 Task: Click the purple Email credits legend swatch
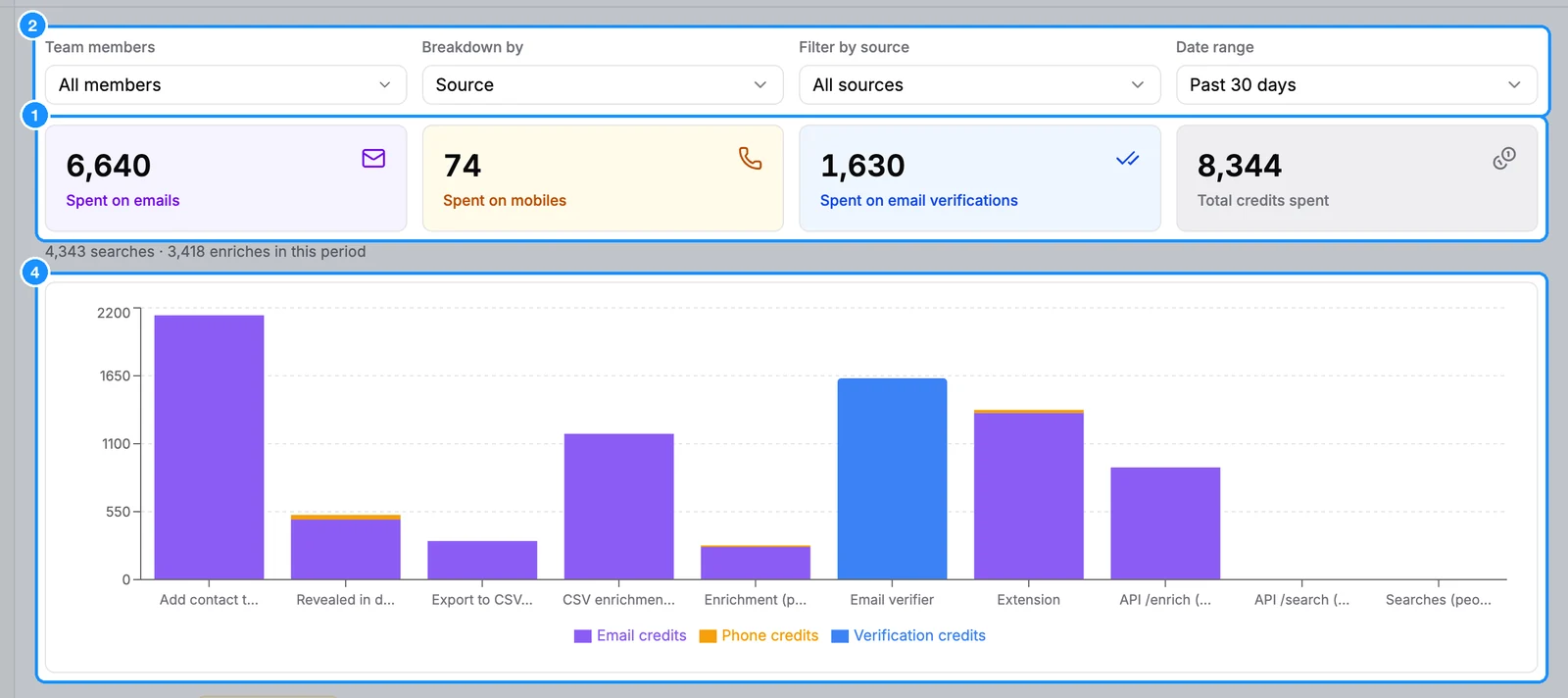(x=583, y=636)
